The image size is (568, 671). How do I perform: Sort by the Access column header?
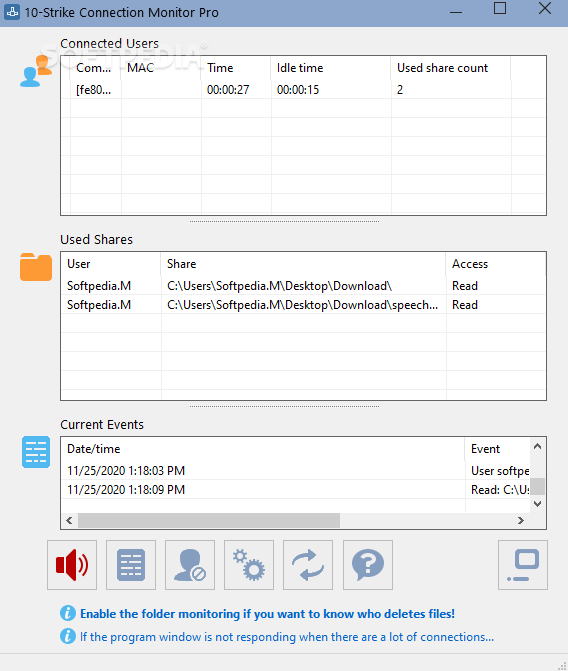[496, 264]
